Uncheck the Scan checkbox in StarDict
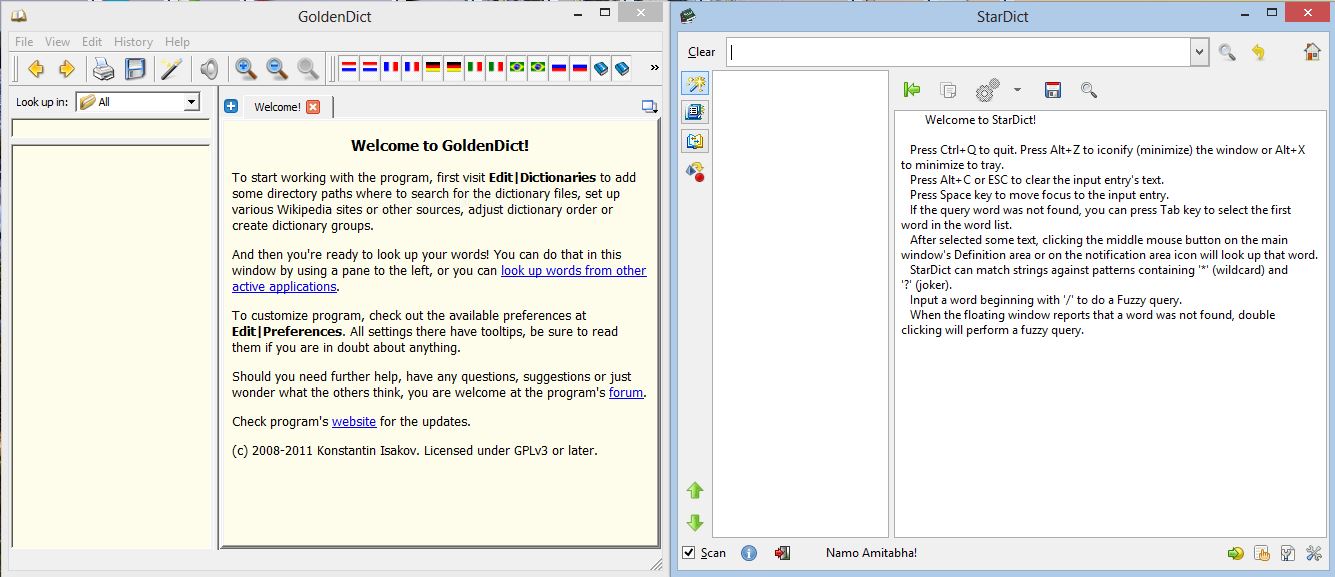 689,553
